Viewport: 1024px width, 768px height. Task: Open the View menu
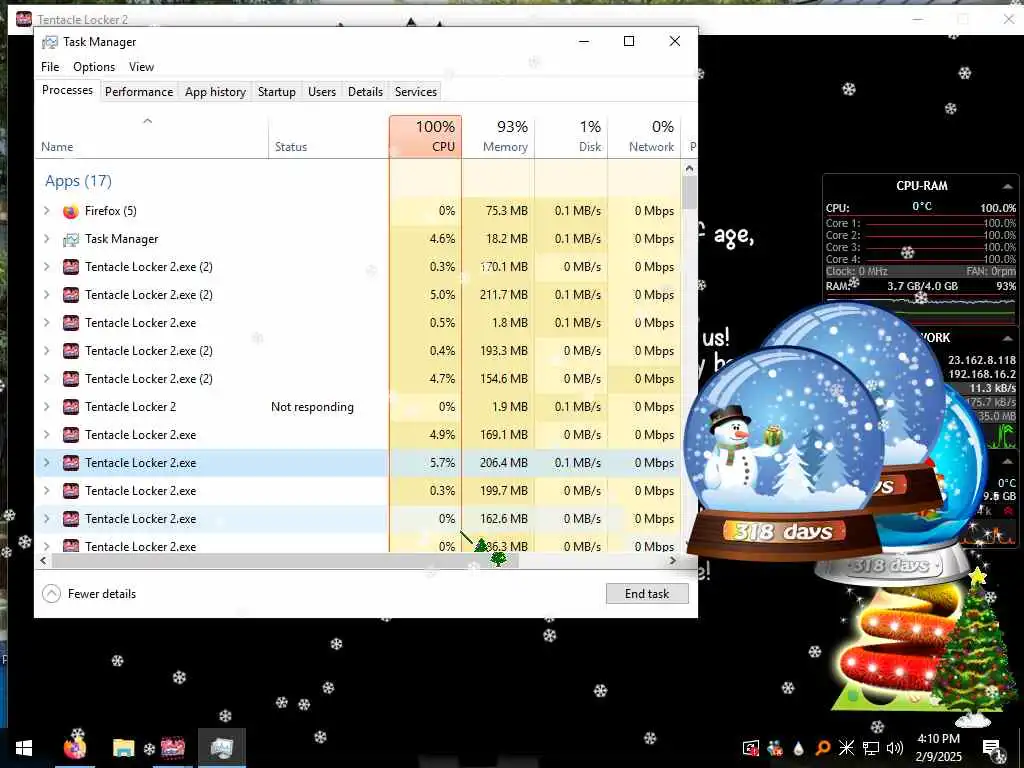[141, 67]
